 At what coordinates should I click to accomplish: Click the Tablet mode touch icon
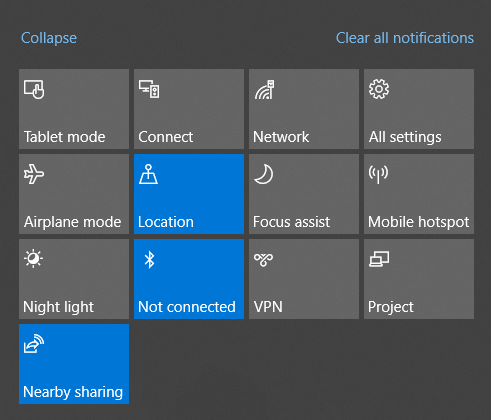34,89
